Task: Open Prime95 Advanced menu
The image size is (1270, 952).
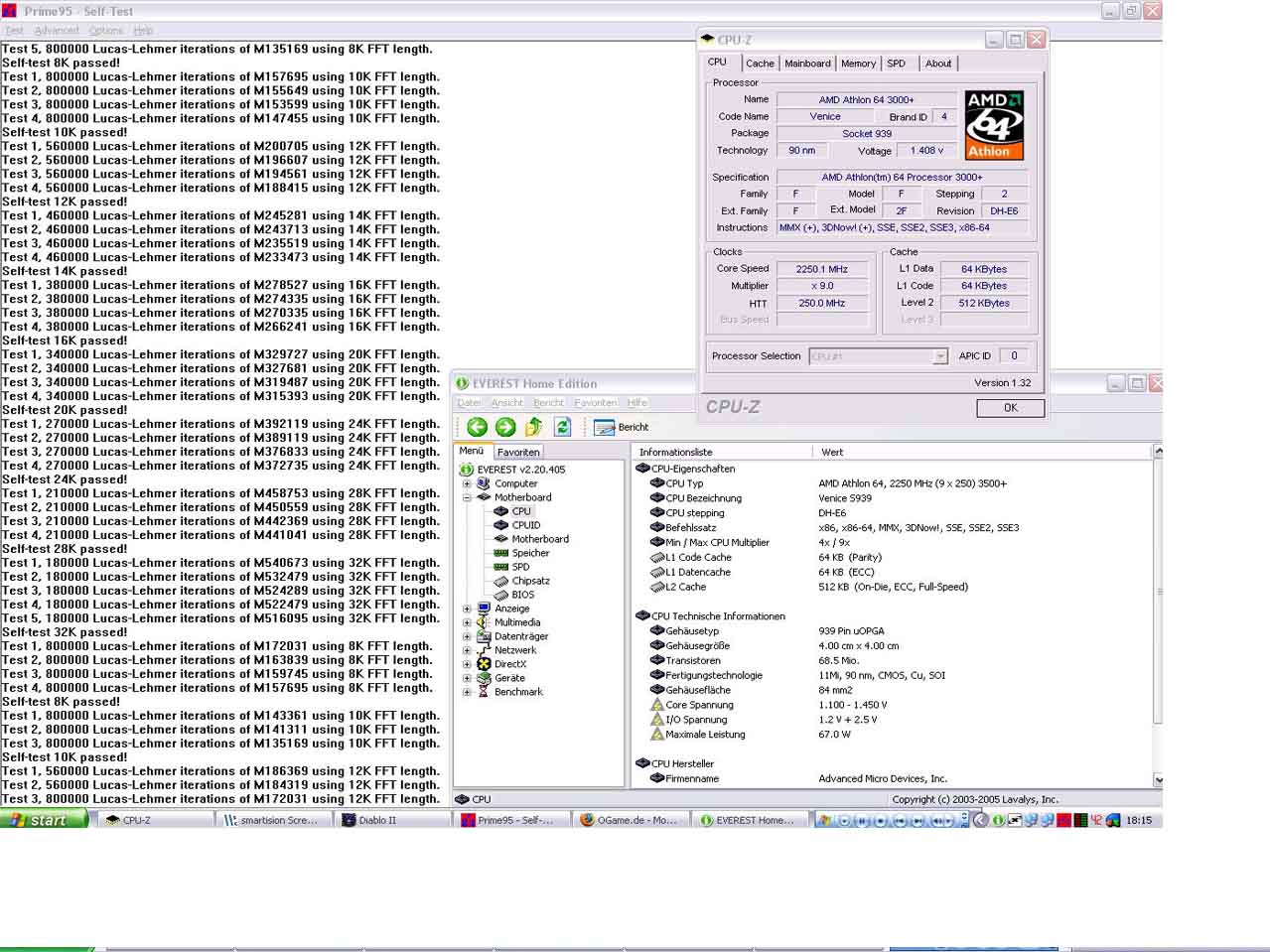Action: [x=57, y=31]
